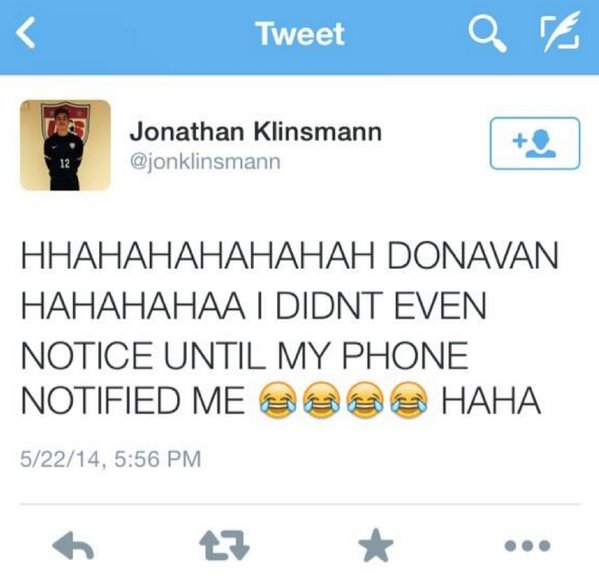Tap the word PHONE in the tweet

(405, 355)
